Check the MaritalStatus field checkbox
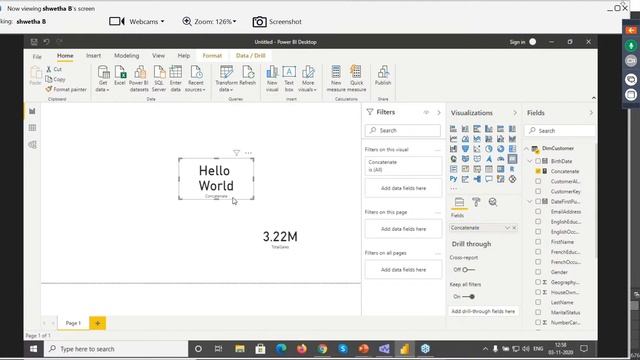The image size is (640, 360). click(x=538, y=313)
